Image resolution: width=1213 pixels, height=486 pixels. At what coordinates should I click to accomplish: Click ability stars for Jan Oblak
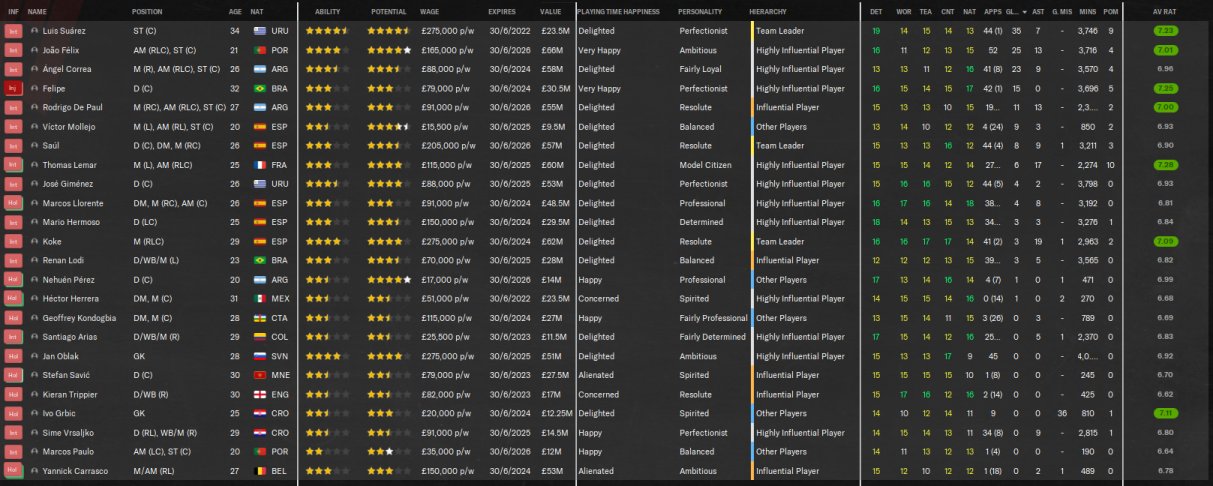click(327, 355)
